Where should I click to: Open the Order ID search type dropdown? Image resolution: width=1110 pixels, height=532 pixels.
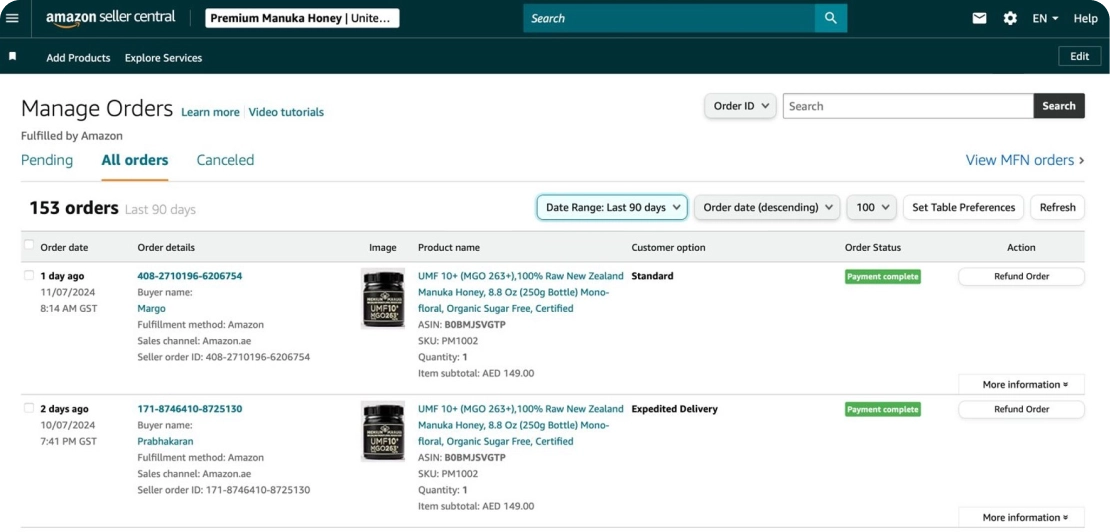coord(740,106)
